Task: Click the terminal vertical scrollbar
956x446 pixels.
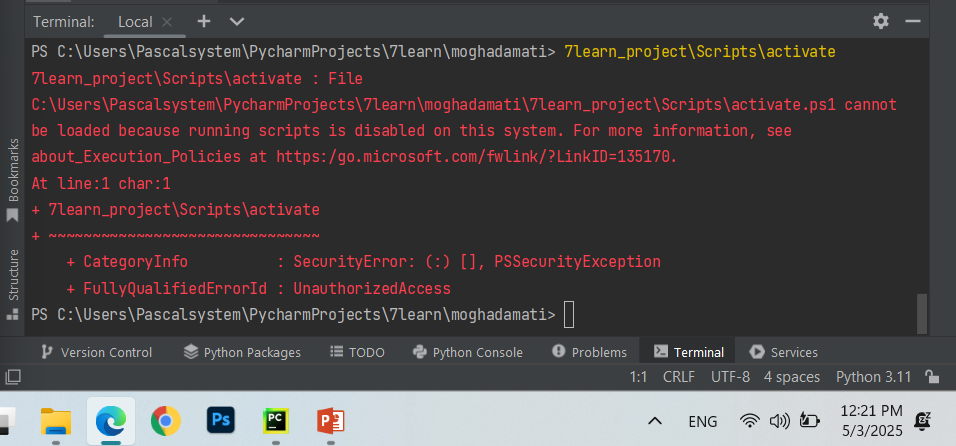Action: pos(922,313)
